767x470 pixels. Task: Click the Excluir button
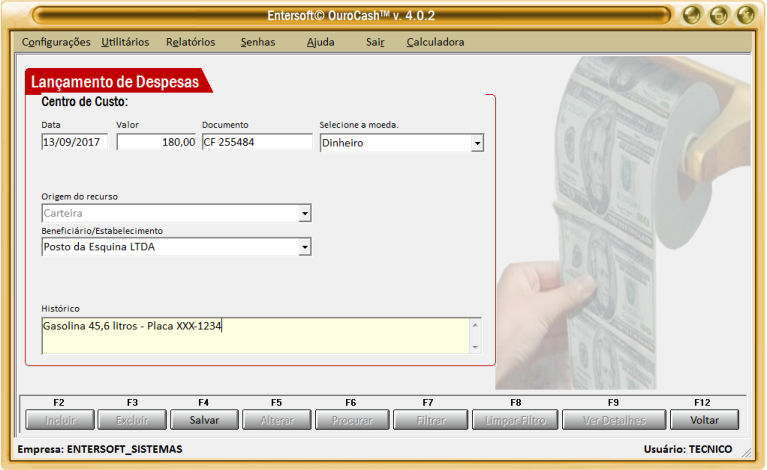[x=132, y=420]
